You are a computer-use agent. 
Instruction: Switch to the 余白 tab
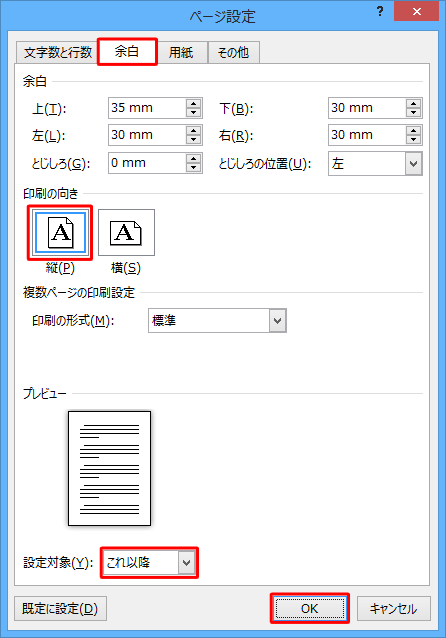[x=127, y=52]
